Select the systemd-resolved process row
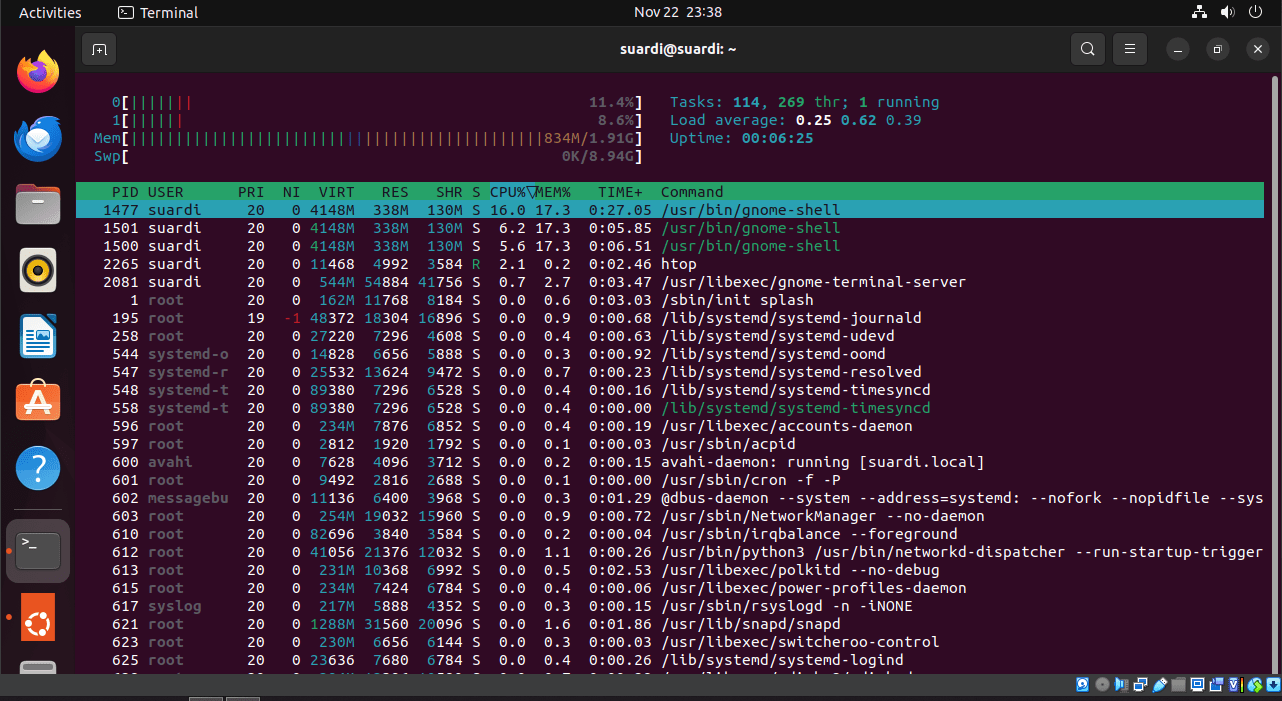The width and height of the screenshot is (1282, 701). point(670,372)
